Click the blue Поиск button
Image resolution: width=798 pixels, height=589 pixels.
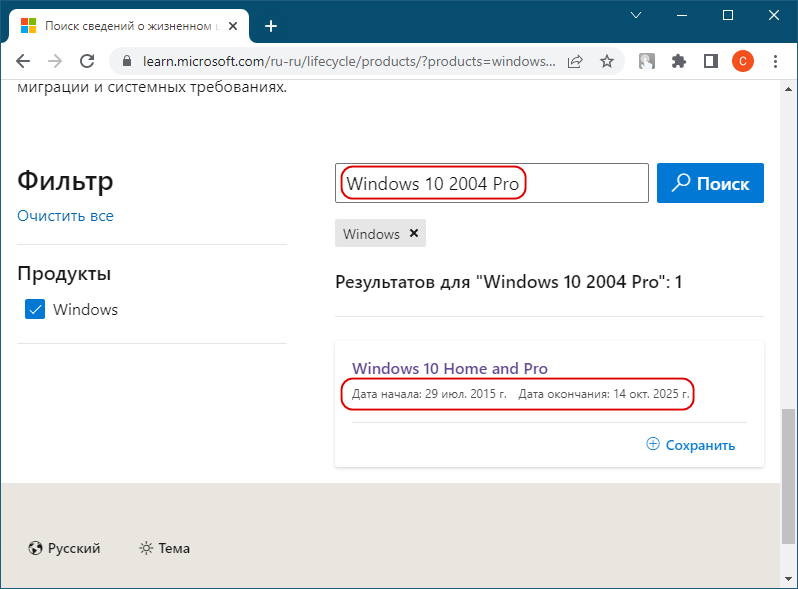(x=710, y=183)
